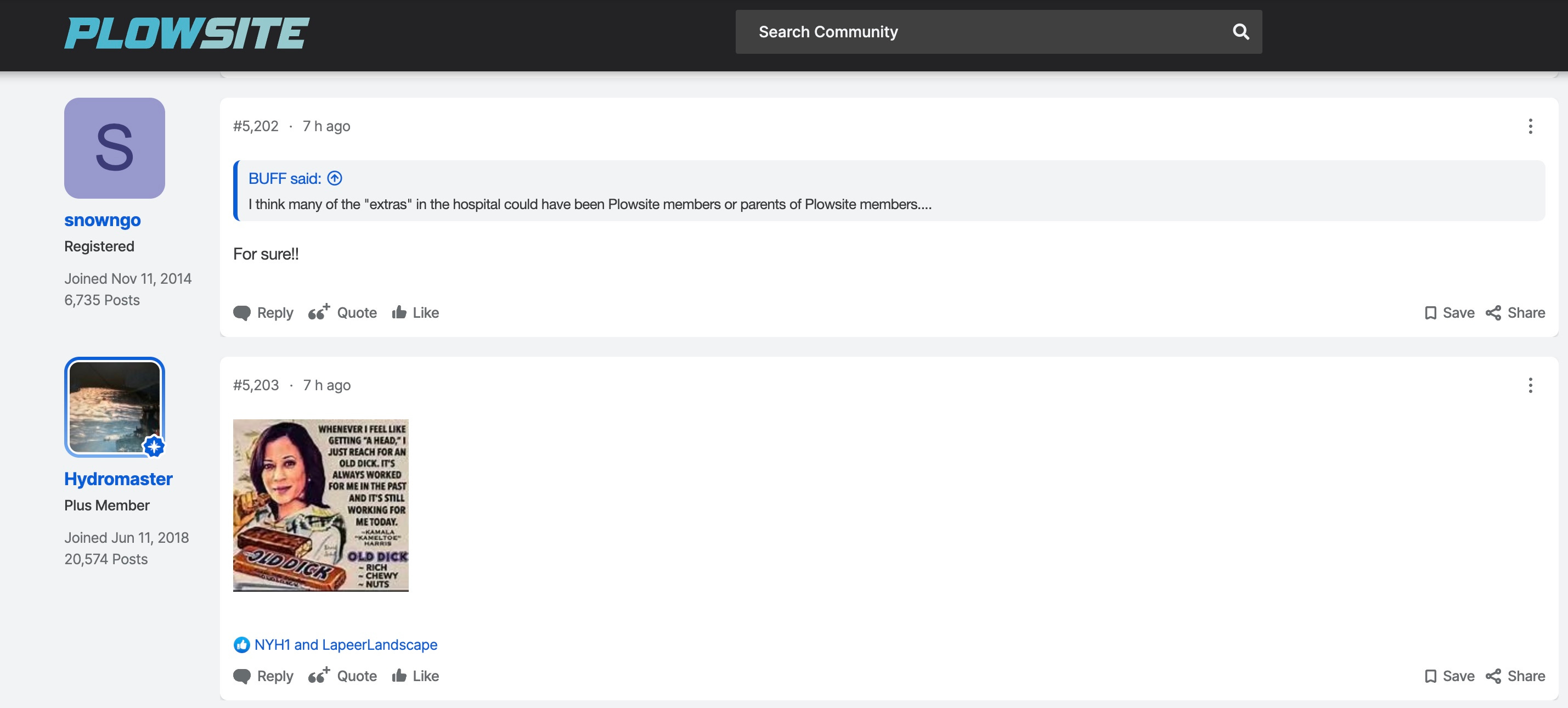Open snowngo's avatar

(x=115, y=148)
